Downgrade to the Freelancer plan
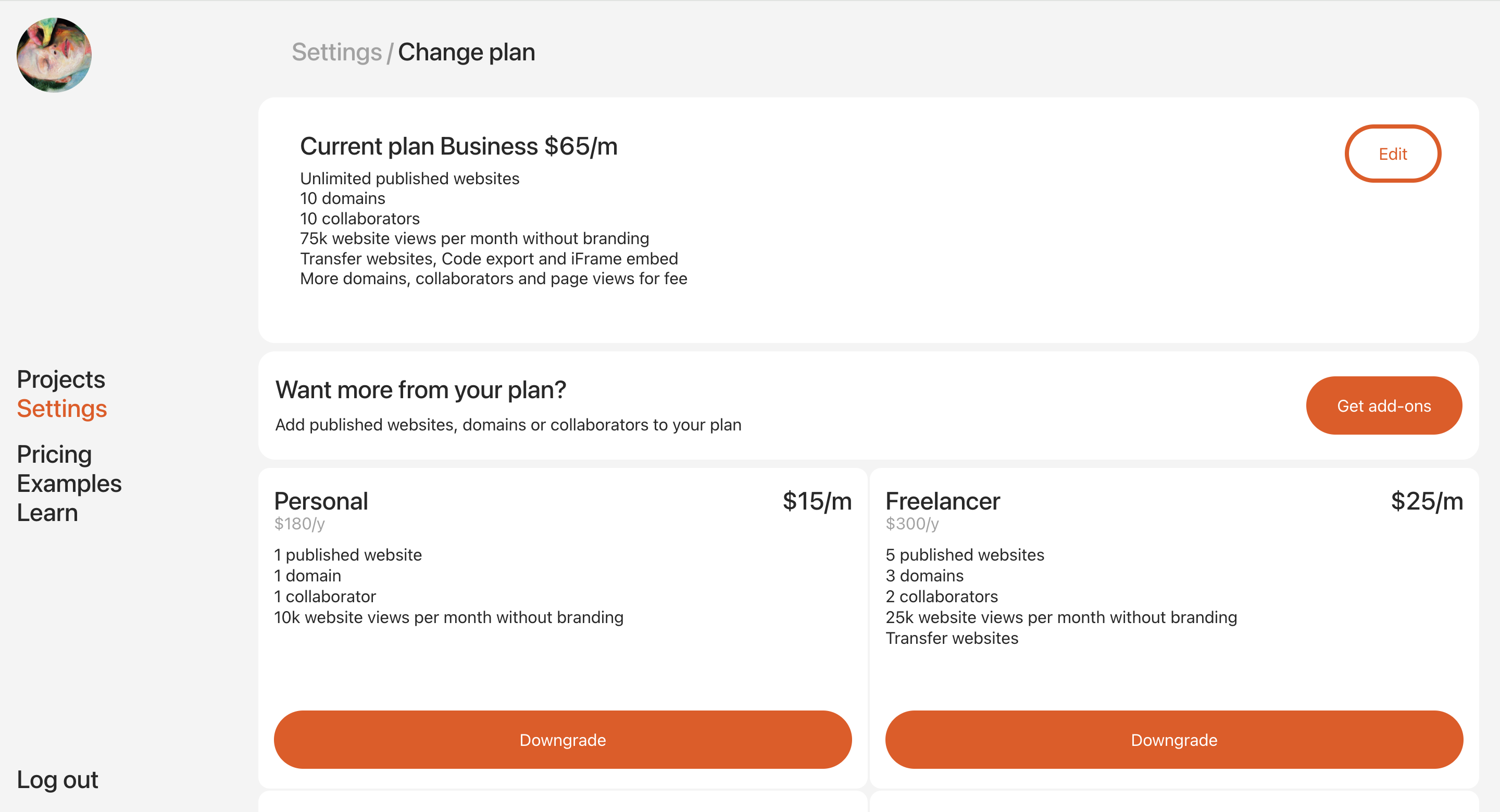Image resolution: width=1500 pixels, height=812 pixels. (x=1174, y=740)
